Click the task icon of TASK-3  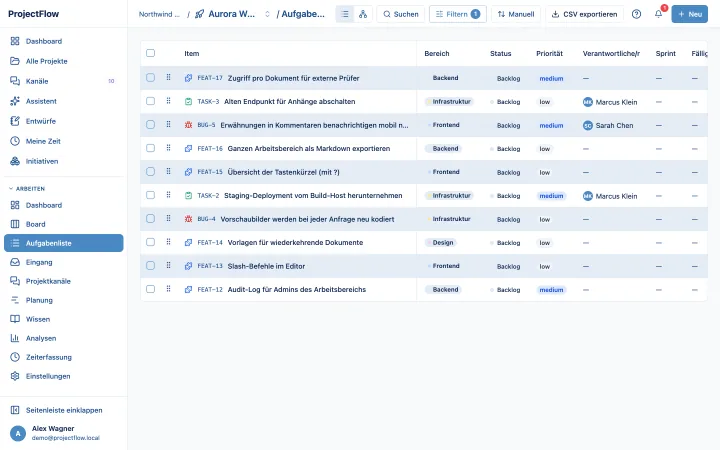(188, 101)
